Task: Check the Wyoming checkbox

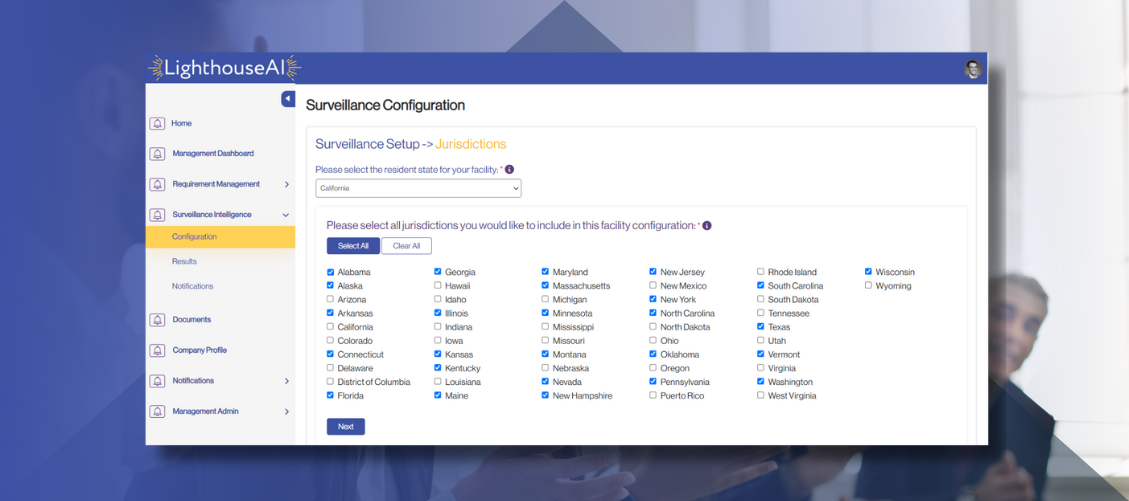Action: coord(868,286)
